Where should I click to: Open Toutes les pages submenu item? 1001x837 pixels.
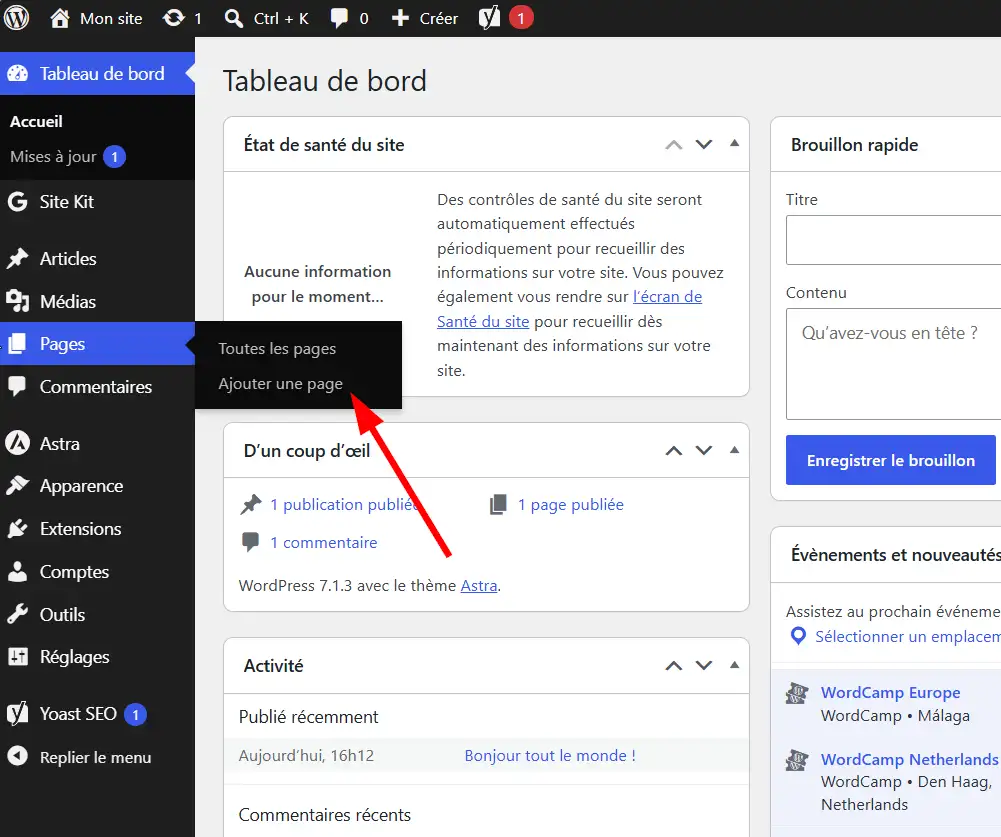tap(277, 349)
